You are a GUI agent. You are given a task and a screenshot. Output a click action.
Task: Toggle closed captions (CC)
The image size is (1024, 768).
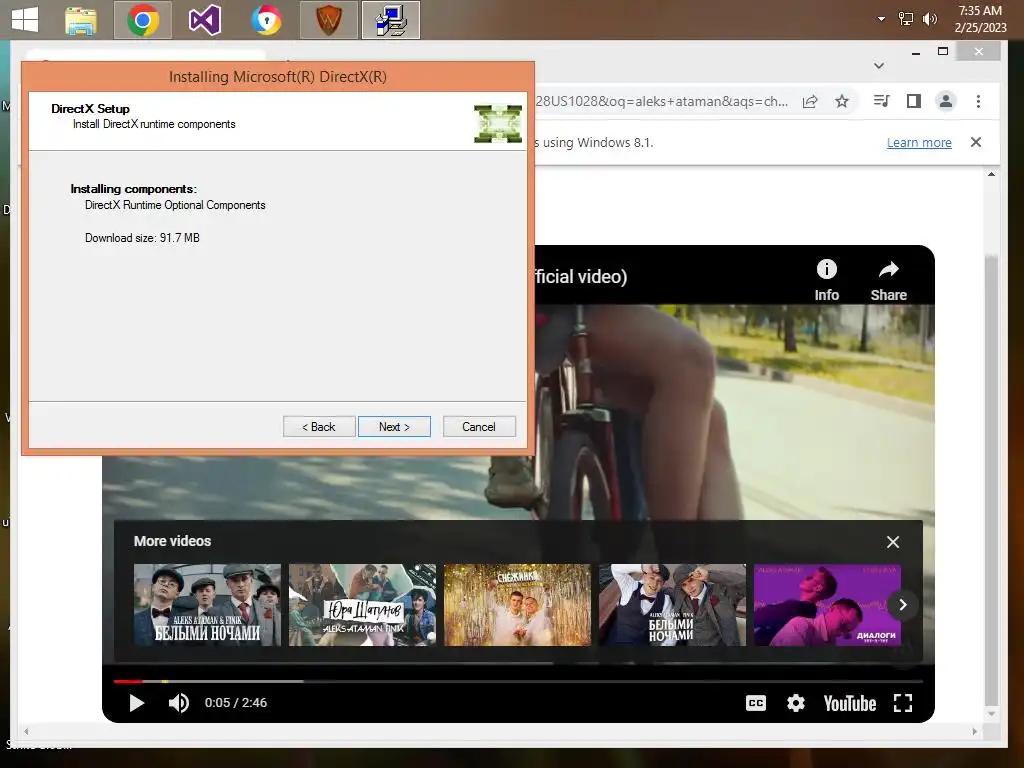click(x=756, y=703)
